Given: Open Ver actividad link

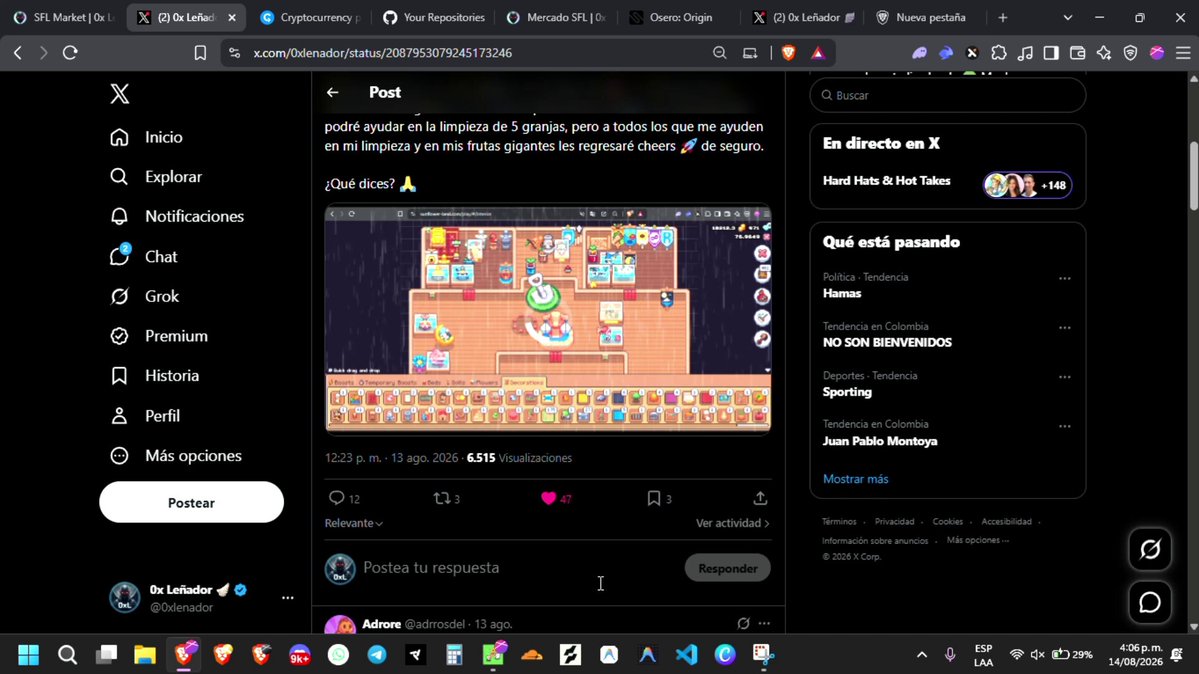Looking at the screenshot, I should pos(733,523).
